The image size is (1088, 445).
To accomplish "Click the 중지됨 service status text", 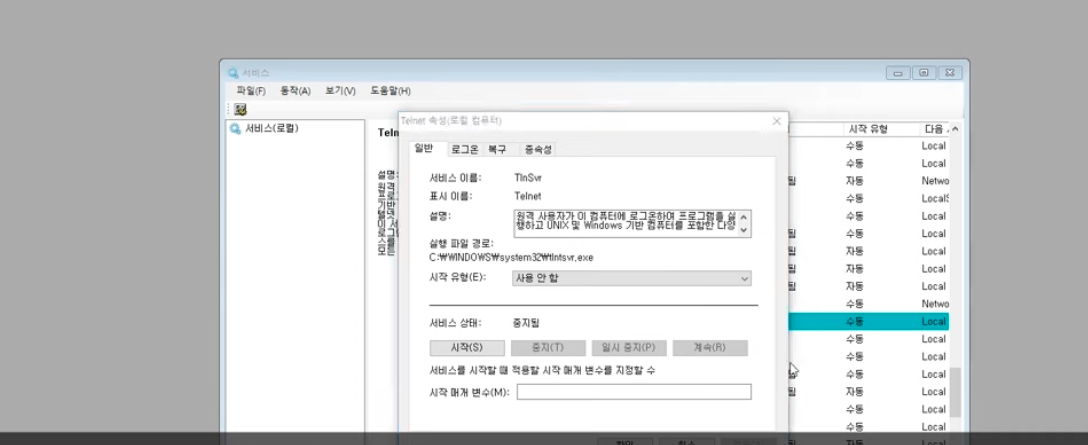I will [527, 323].
